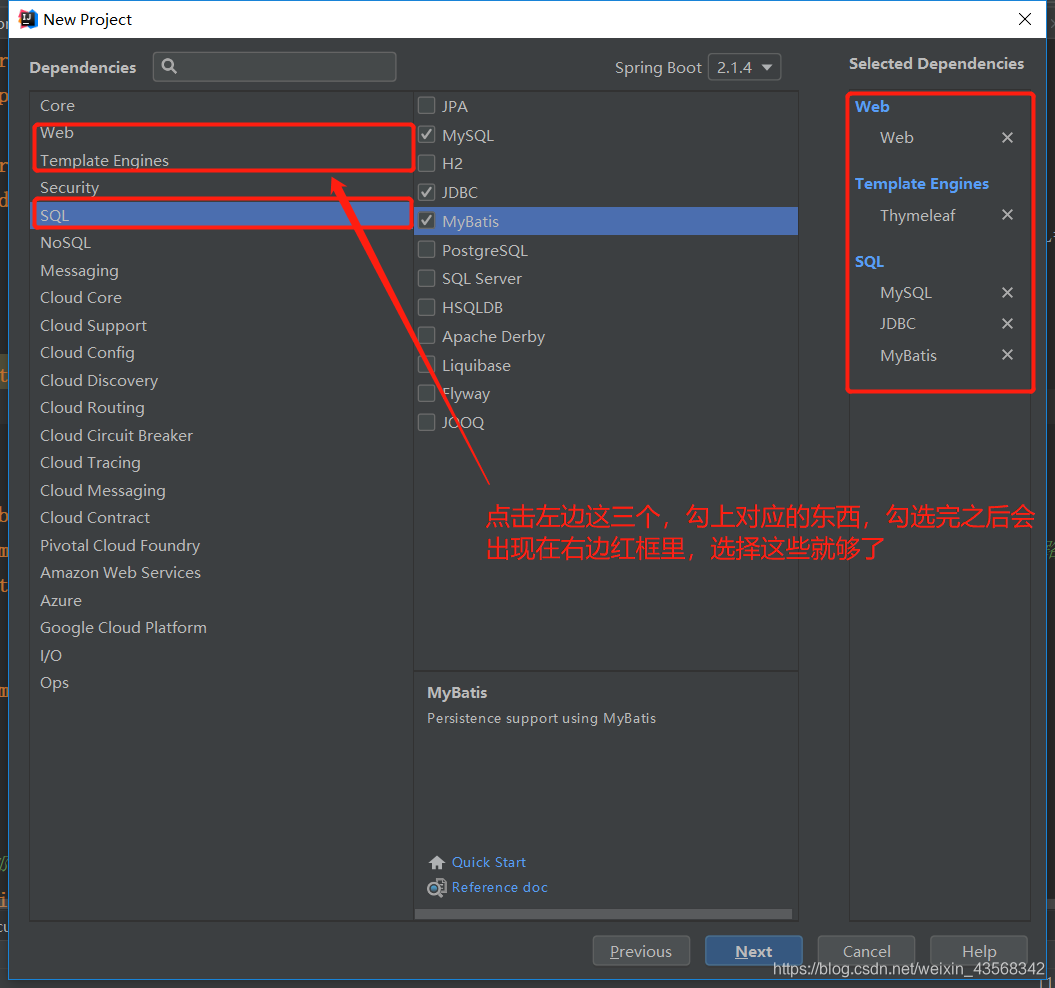1055x988 pixels.
Task: Select the Azure category
Action: (221, 600)
